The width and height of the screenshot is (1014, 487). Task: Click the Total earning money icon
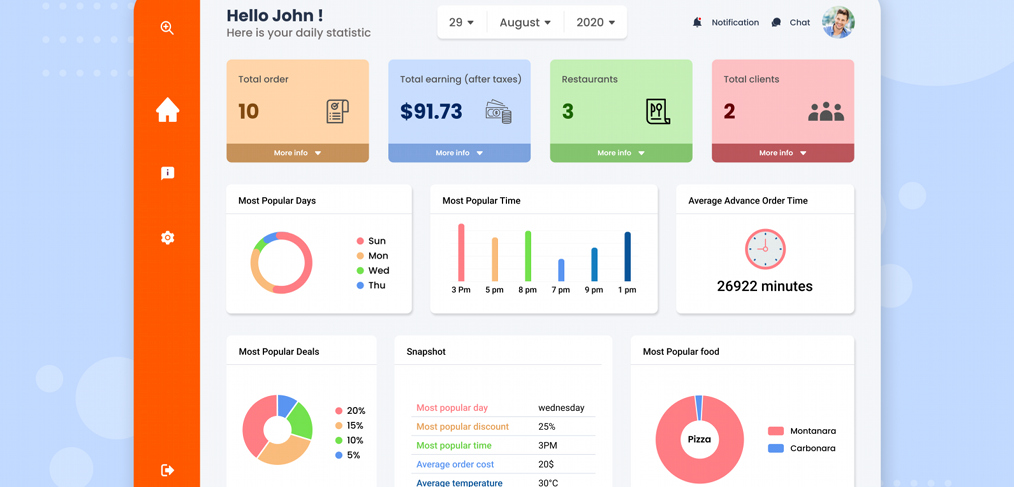tap(499, 111)
